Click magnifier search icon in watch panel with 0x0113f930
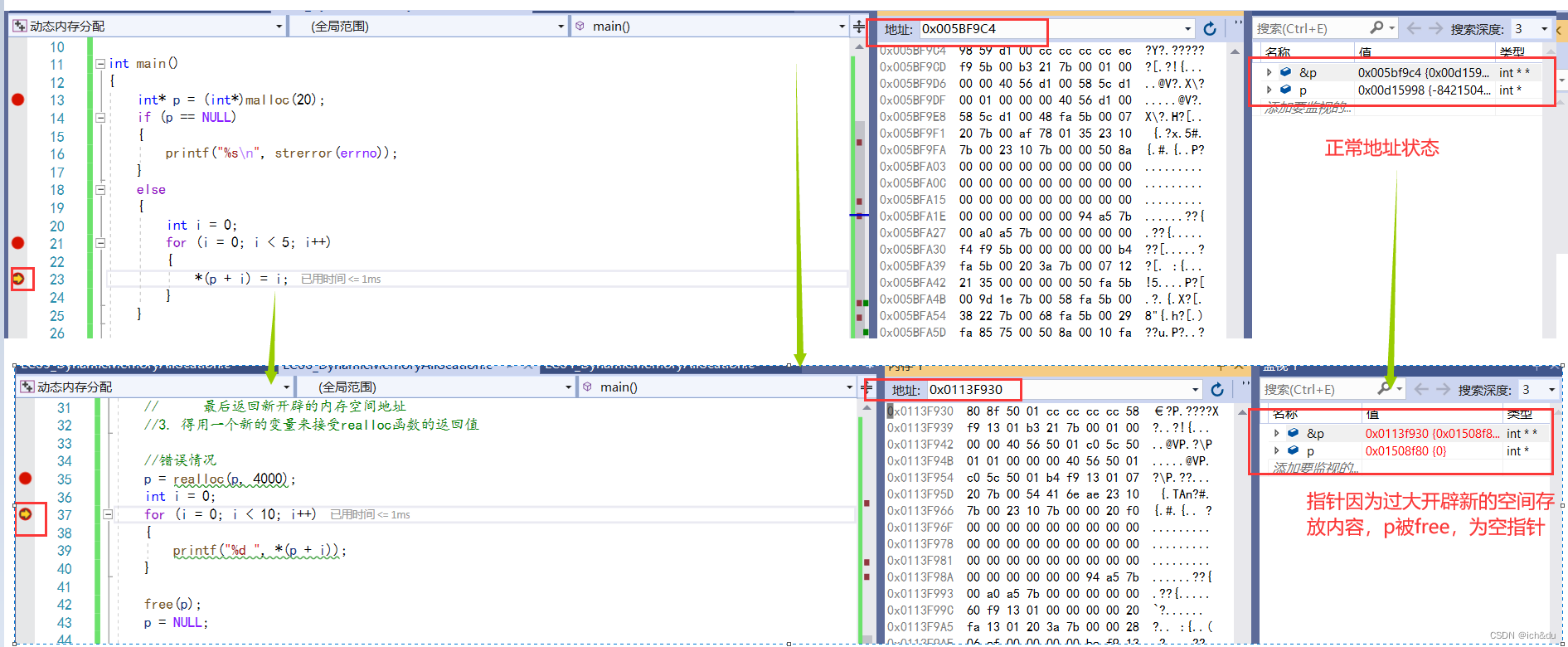 pyautogui.click(x=1385, y=389)
